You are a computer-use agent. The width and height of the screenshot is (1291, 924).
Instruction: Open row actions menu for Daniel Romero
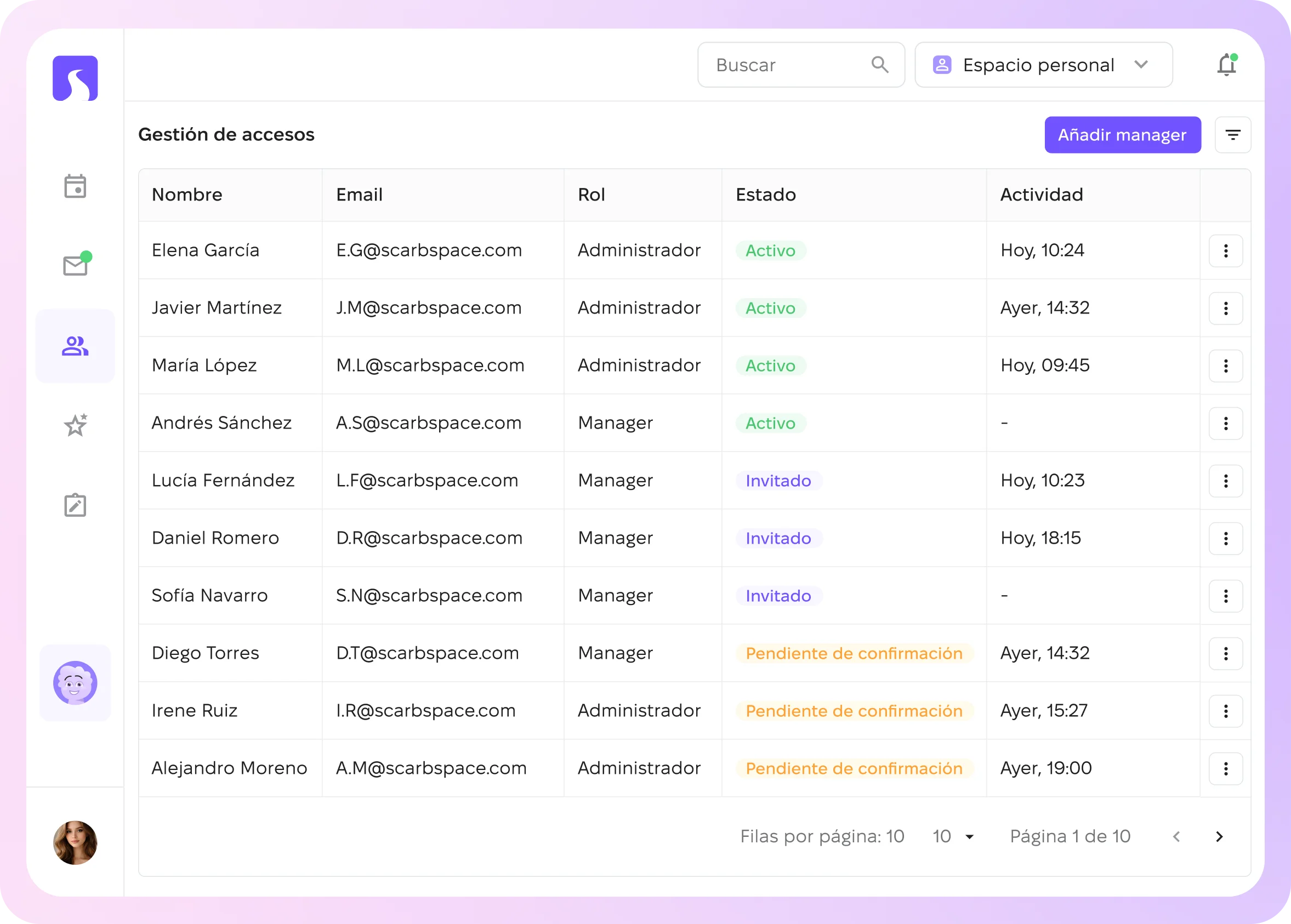coord(1226,538)
